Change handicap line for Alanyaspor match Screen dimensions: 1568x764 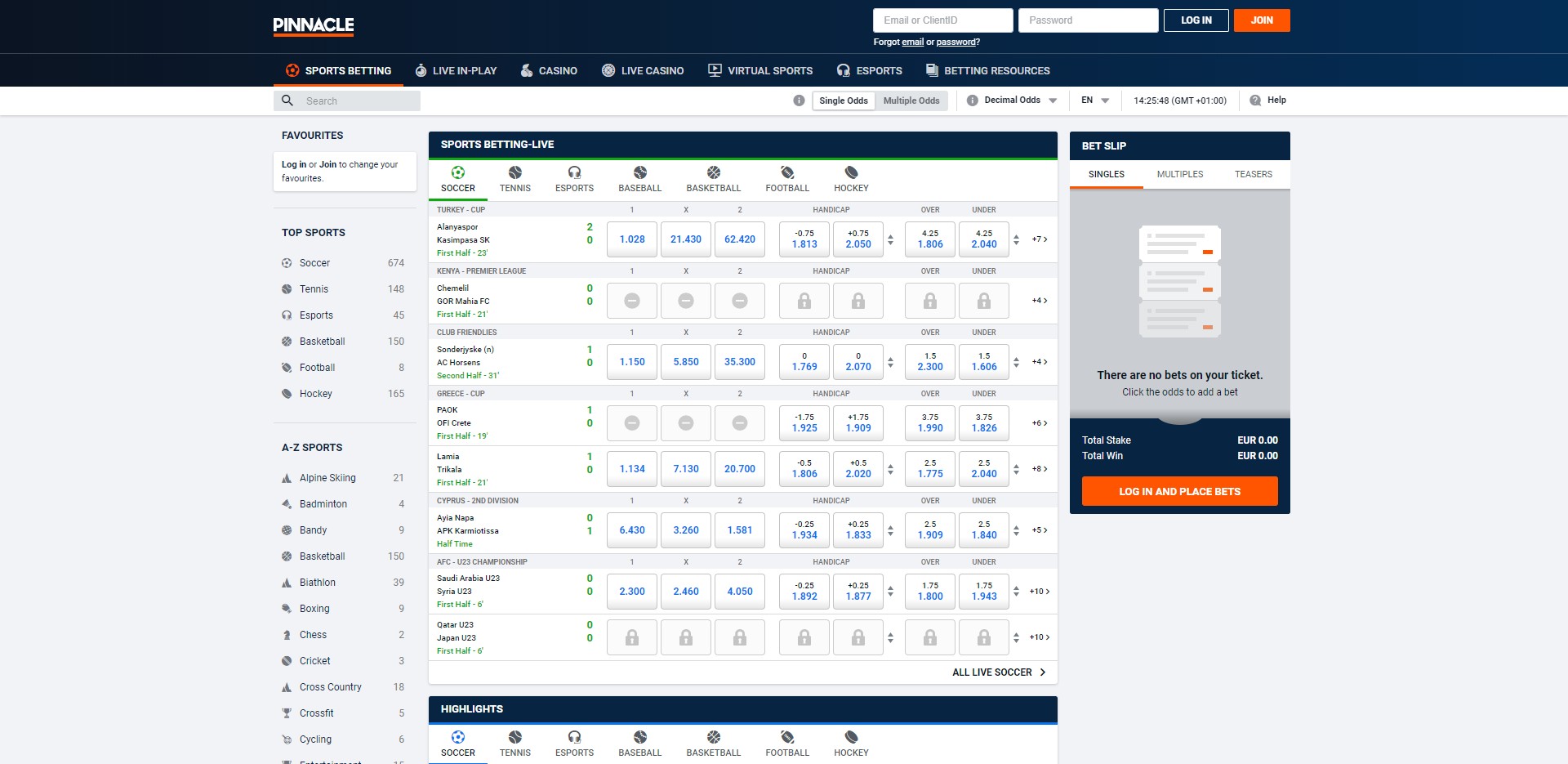[x=890, y=239]
